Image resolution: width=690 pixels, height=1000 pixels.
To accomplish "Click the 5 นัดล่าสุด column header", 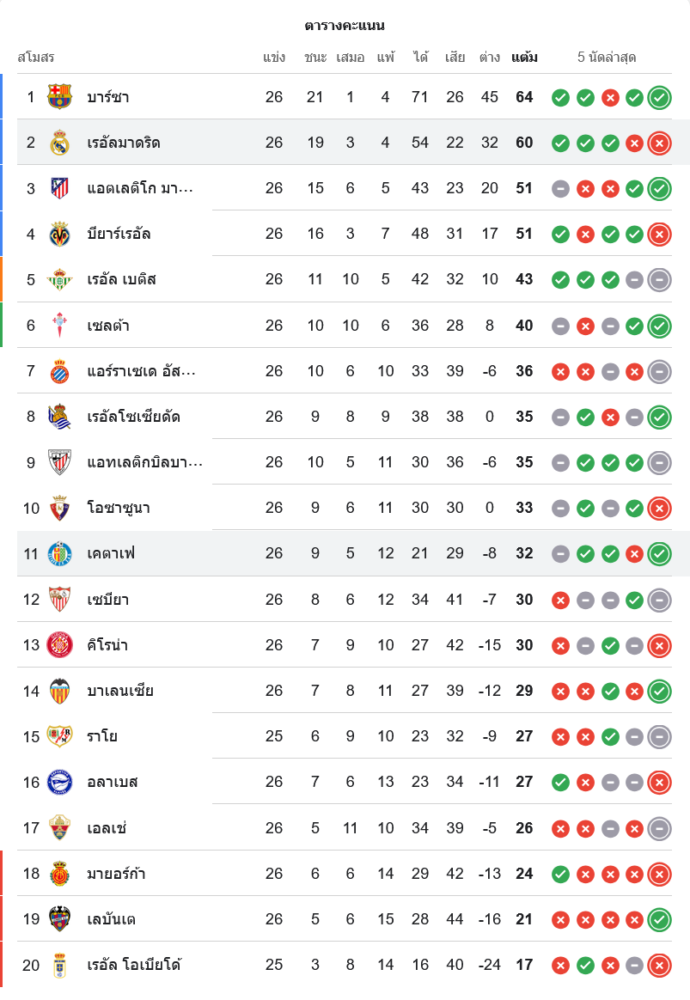I will 606,57.
